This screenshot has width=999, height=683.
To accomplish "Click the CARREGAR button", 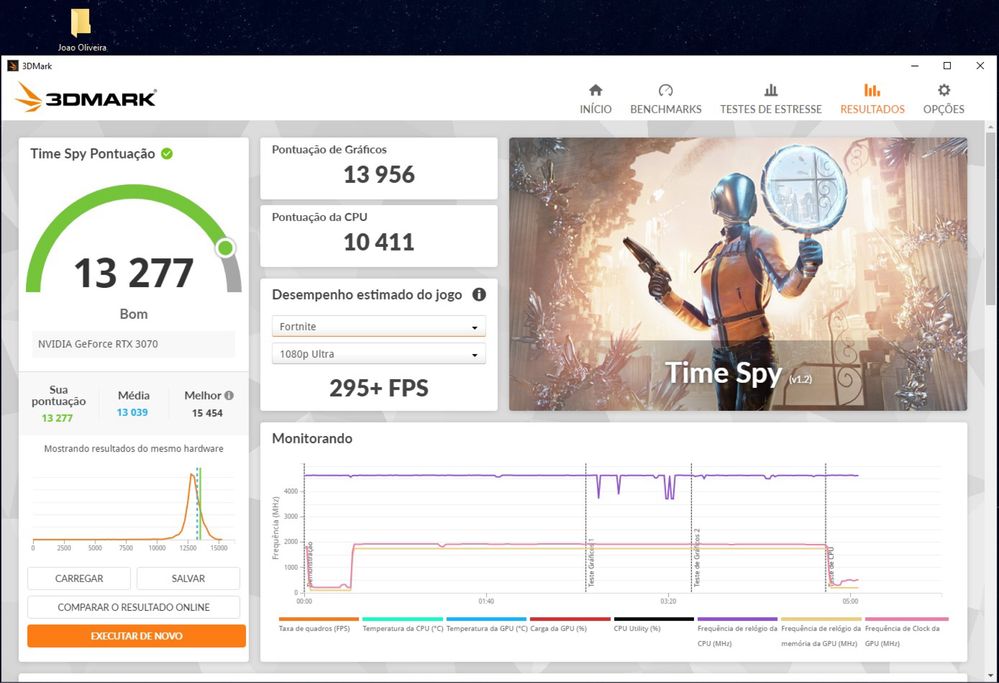I will 79,579.
